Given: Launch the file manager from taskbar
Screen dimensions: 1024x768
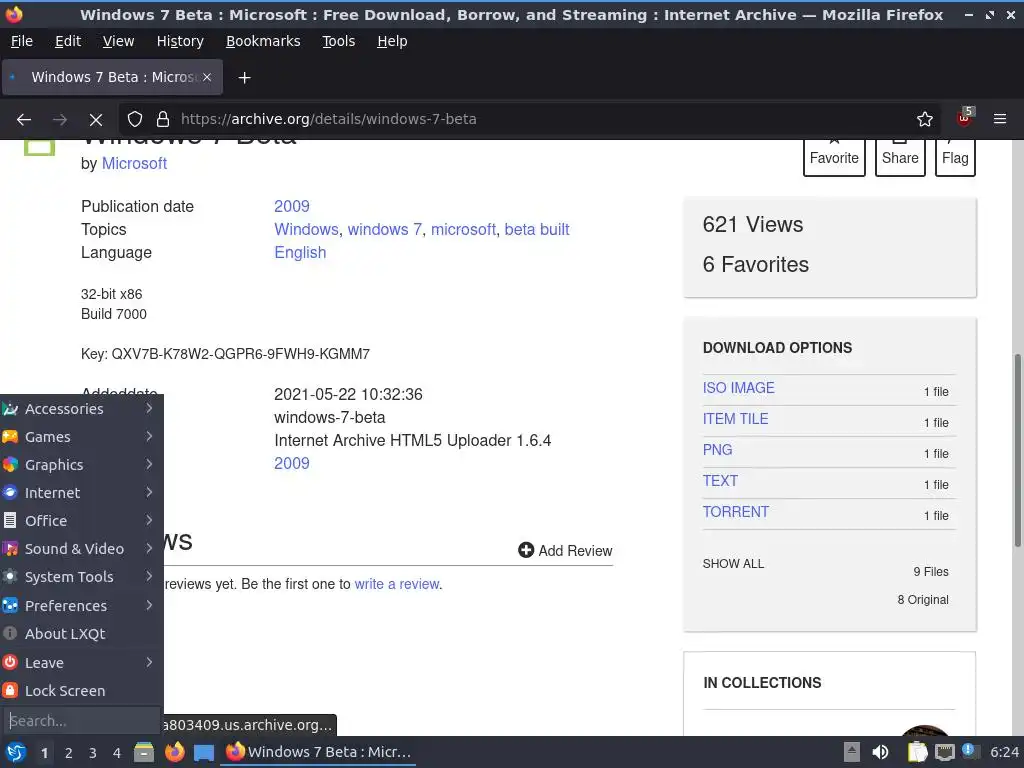Looking at the screenshot, I should pos(144,752).
